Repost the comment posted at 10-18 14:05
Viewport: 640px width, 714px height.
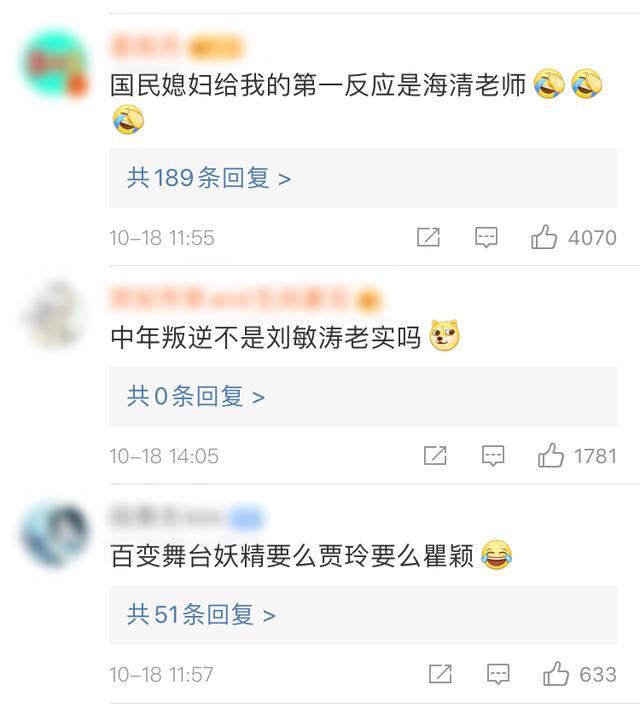435,455
